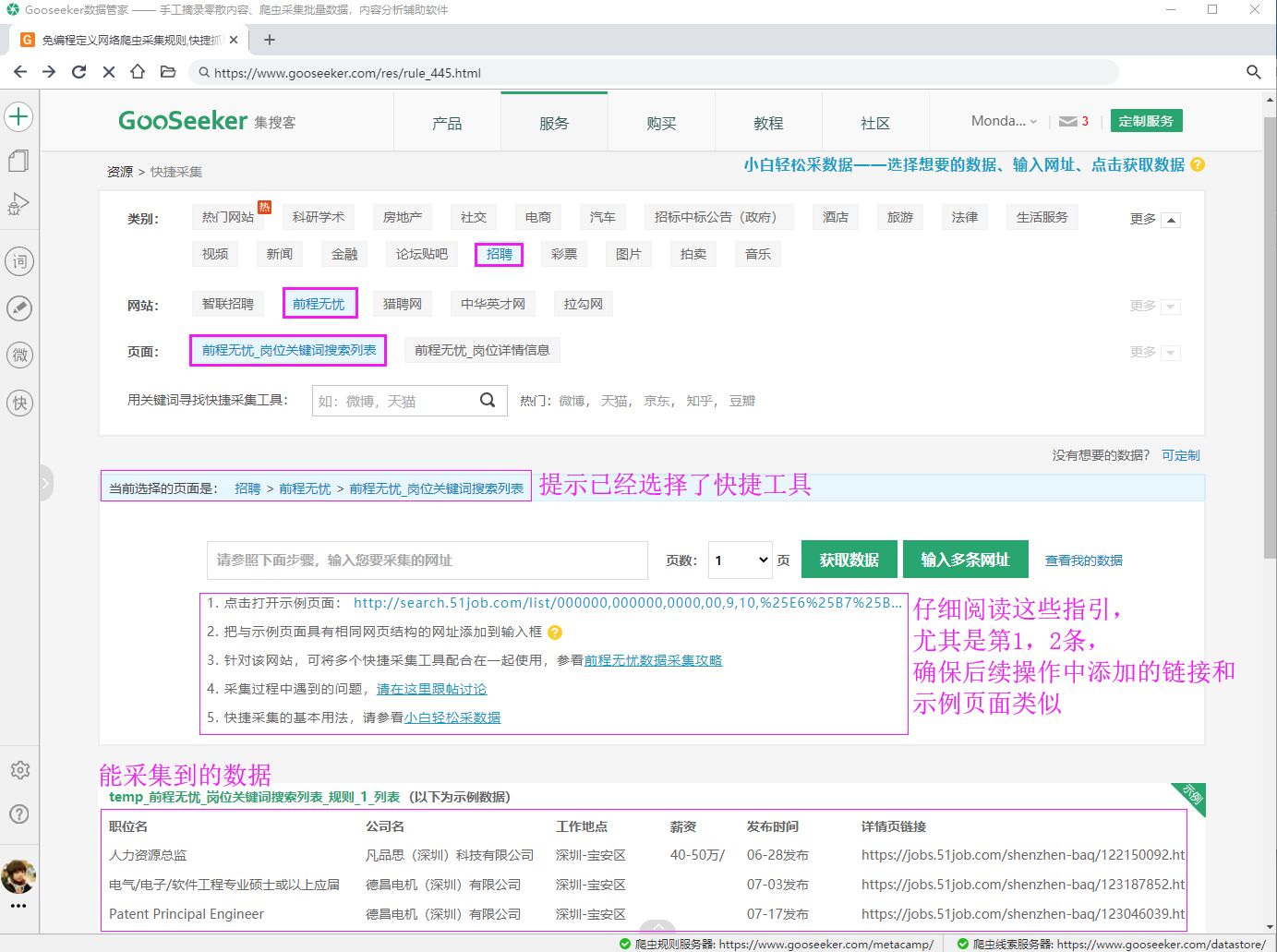1277x952 pixels.
Task: Go forward with the forward arrow
Action: click(49, 72)
